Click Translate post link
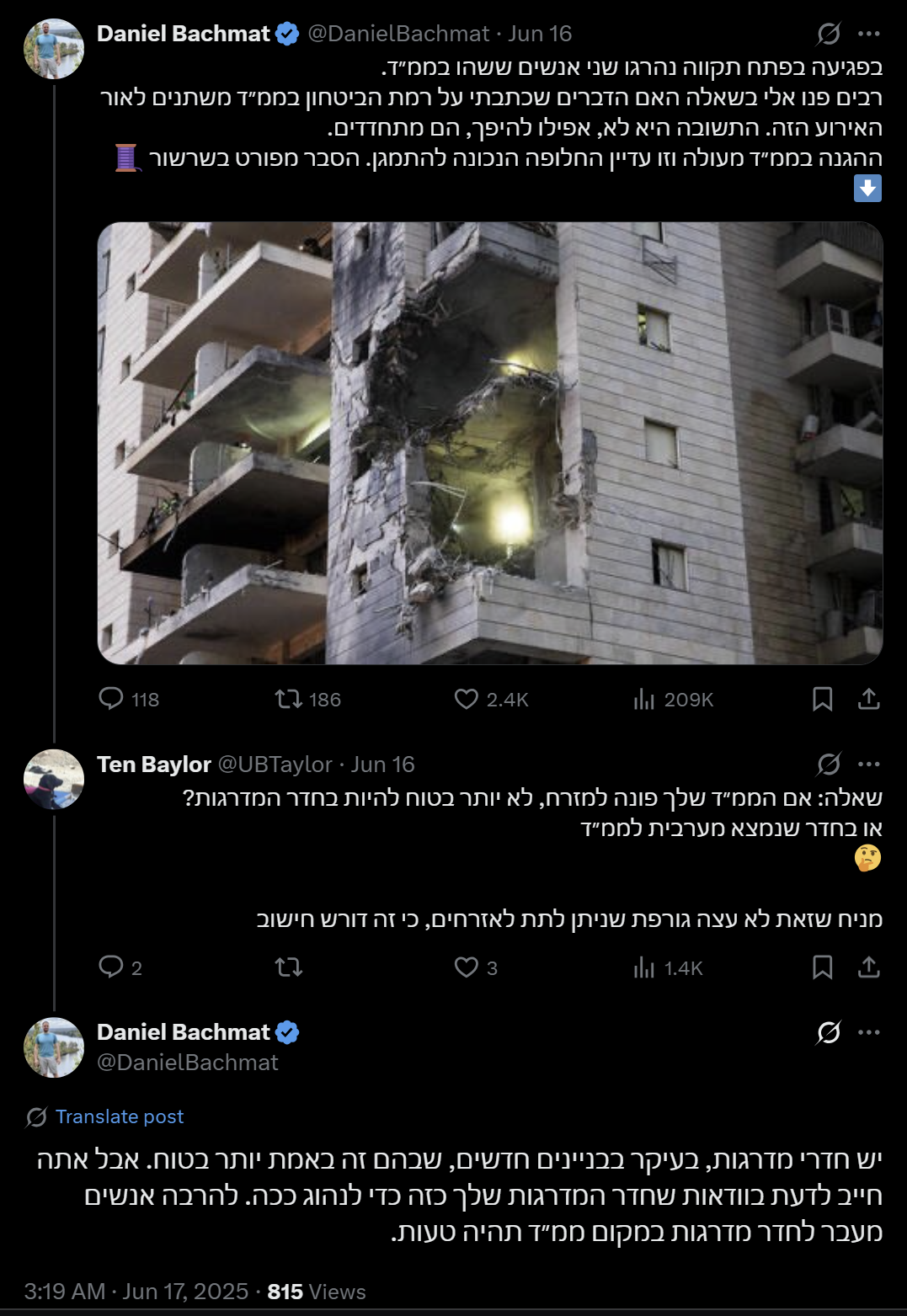 click(119, 1116)
